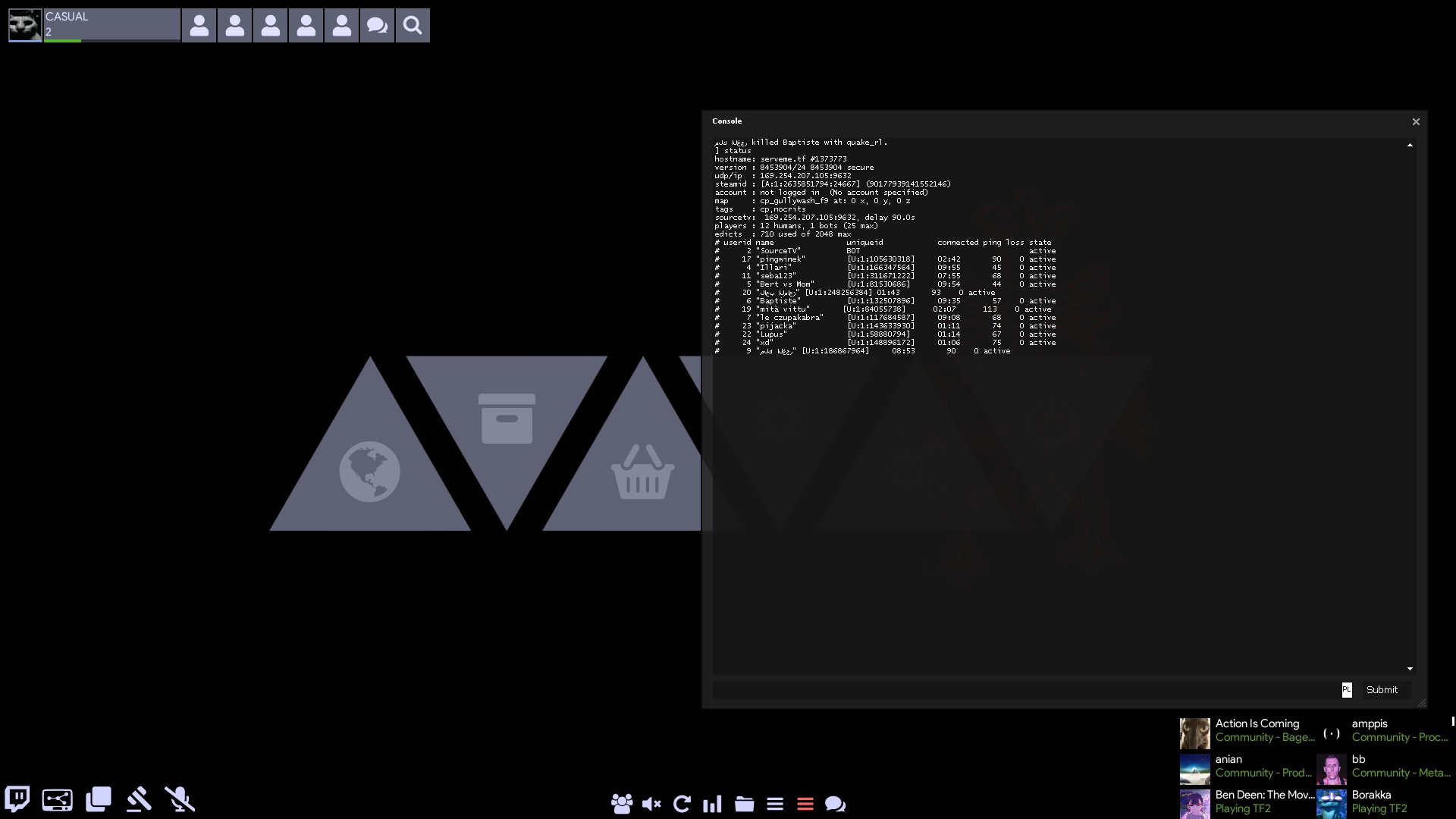The image size is (1456, 819).
Task: Open the shopping basket store triangle
Action: click(642, 473)
